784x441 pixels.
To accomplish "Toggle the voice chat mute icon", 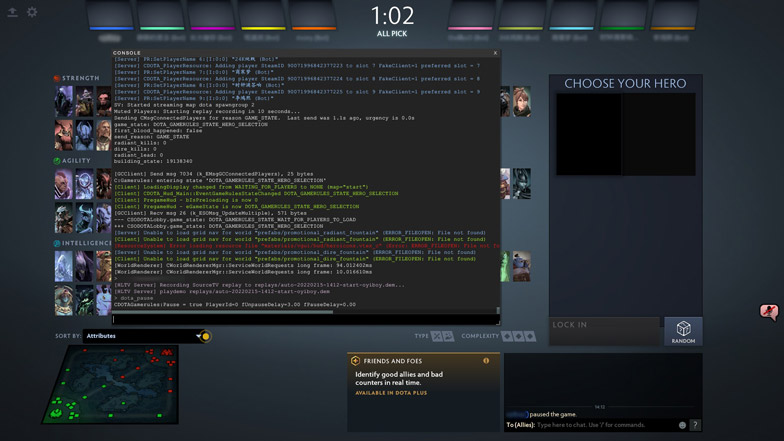I will [x=768, y=312].
